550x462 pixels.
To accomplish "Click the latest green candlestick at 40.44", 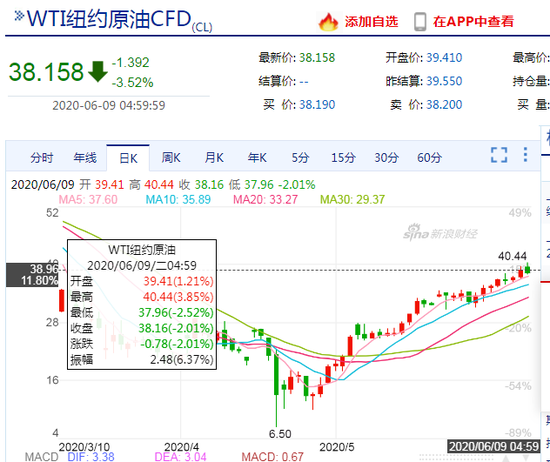I will 528,269.
